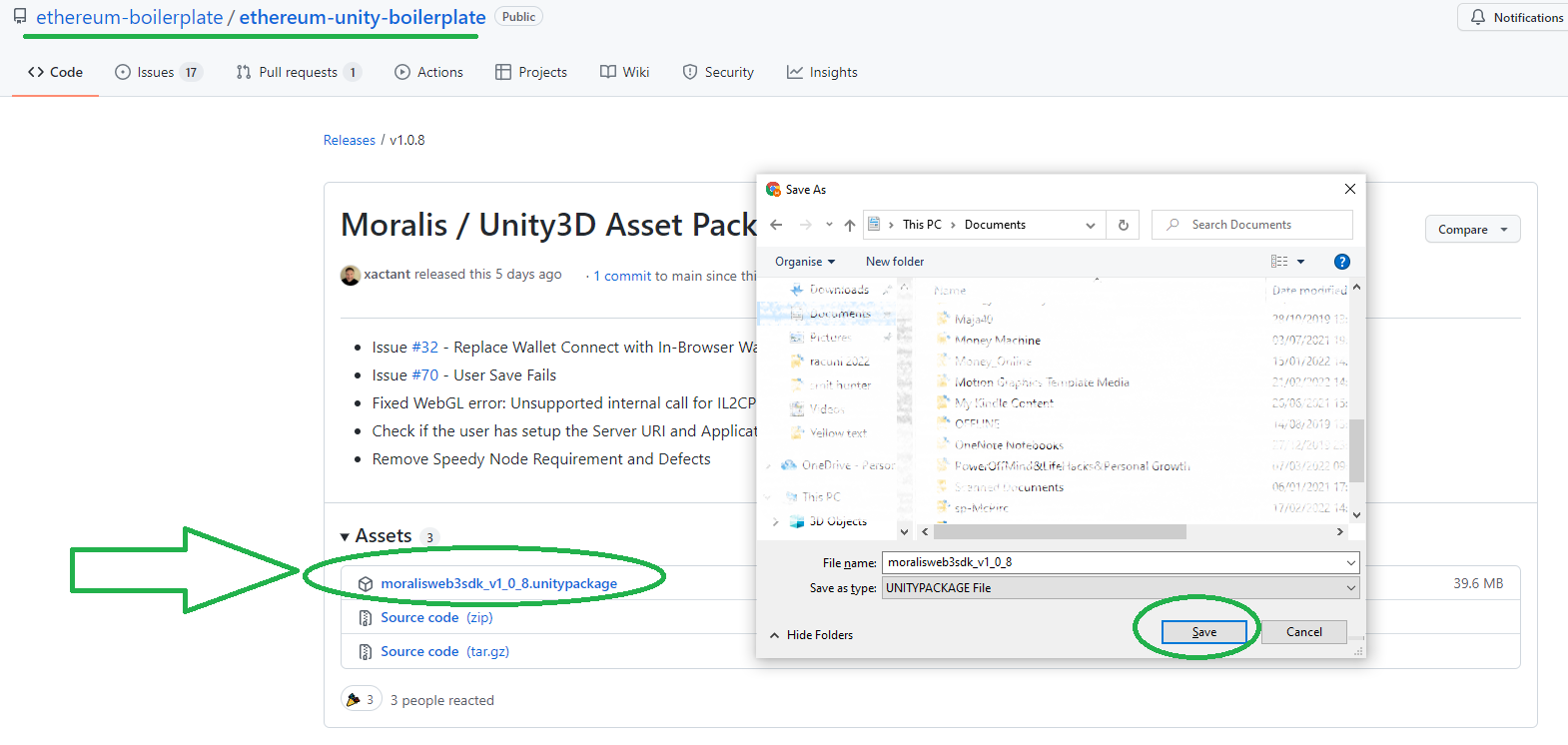Expand the 3D Objects tree node
The width and height of the screenshot is (1568, 745).
pyautogui.click(x=776, y=521)
